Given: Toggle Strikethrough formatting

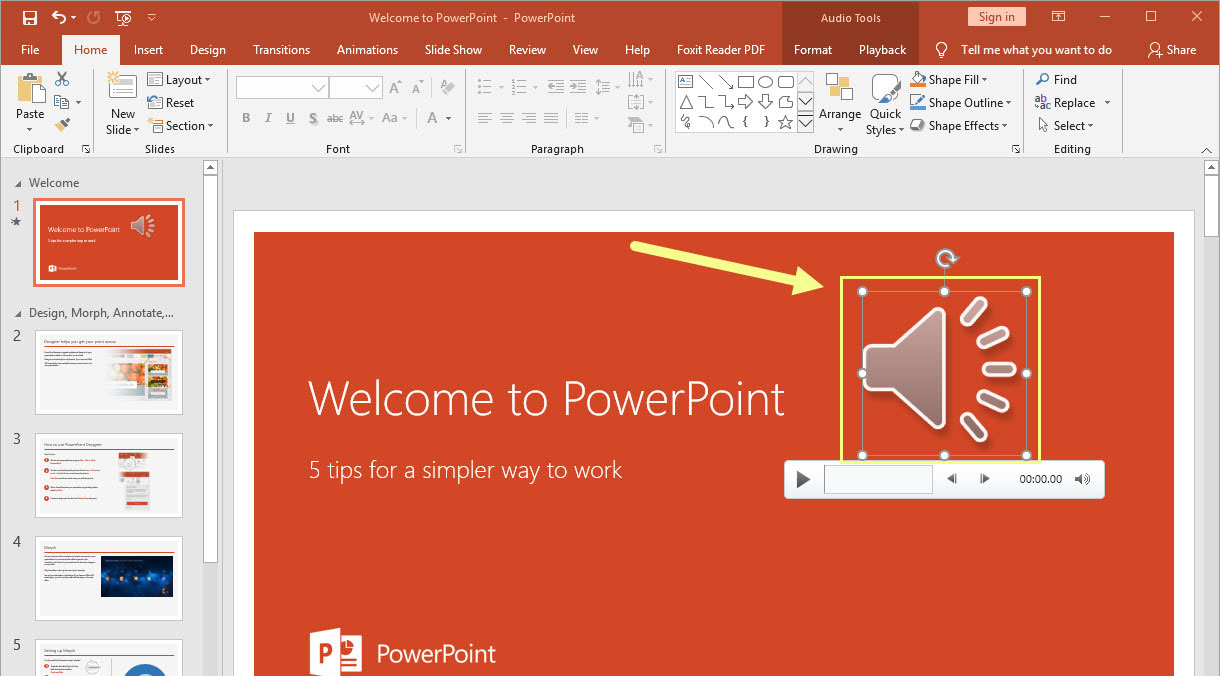Looking at the screenshot, I should 335,118.
